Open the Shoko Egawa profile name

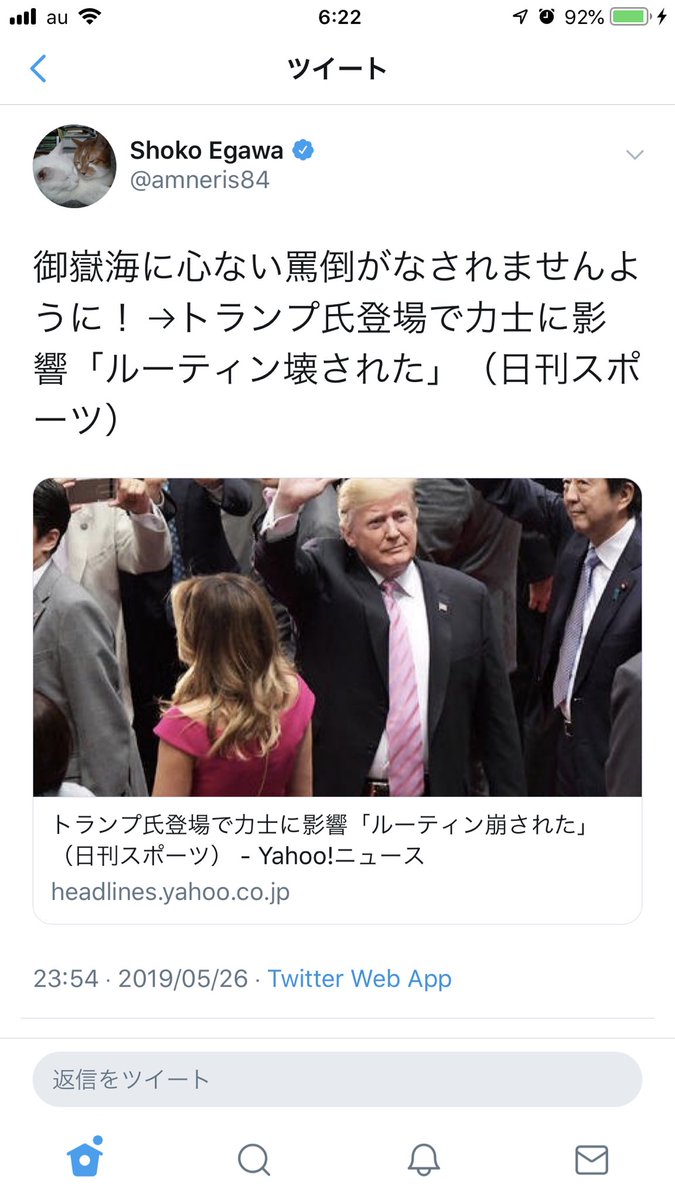point(207,151)
